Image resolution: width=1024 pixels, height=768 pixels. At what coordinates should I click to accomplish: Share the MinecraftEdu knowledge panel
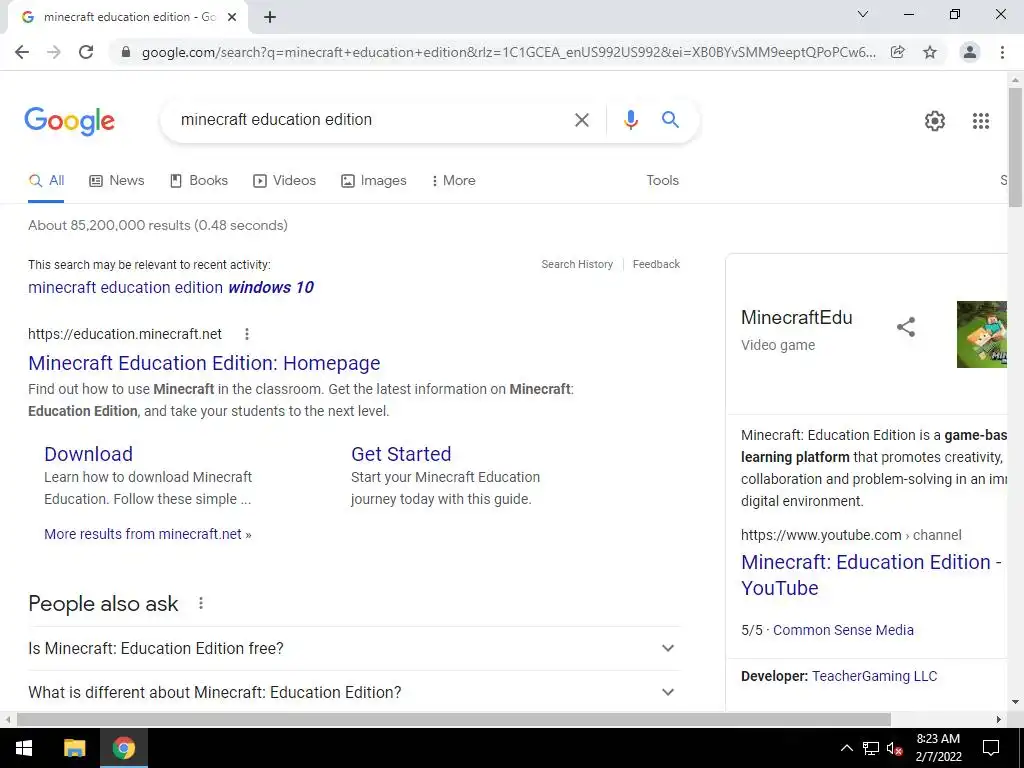pos(906,327)
